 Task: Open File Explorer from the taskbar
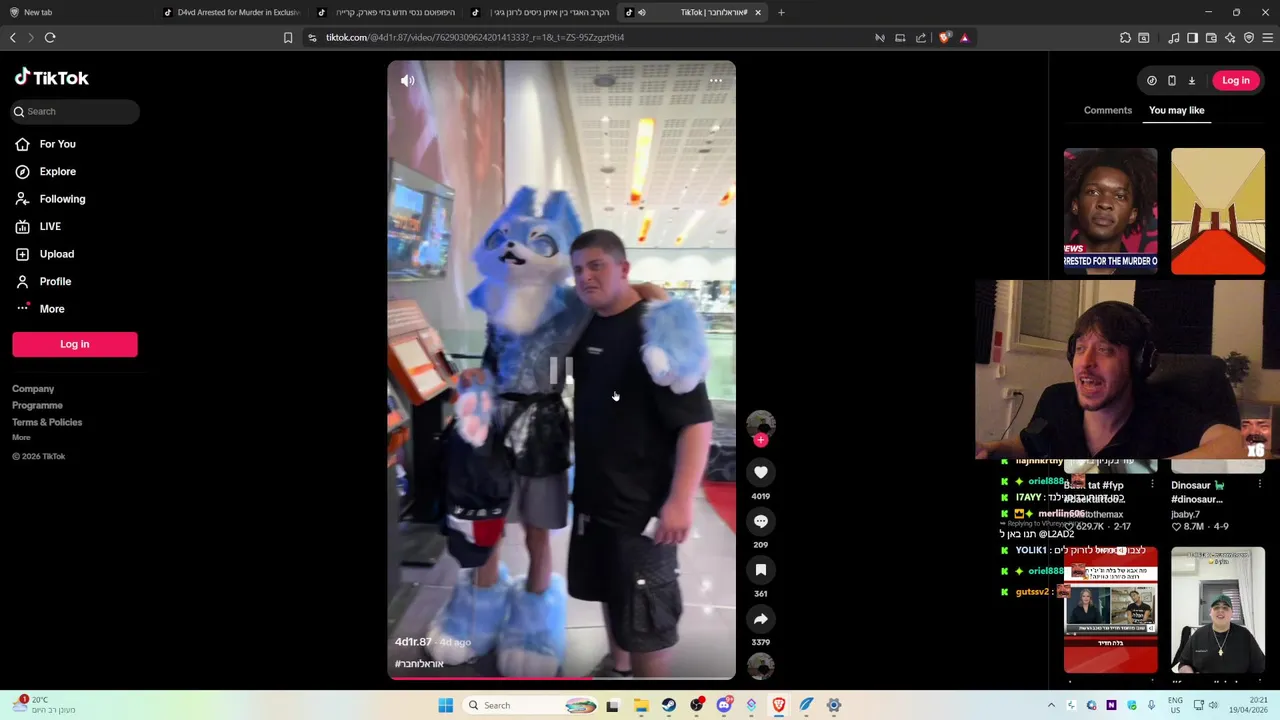click(x=641, y=705)
